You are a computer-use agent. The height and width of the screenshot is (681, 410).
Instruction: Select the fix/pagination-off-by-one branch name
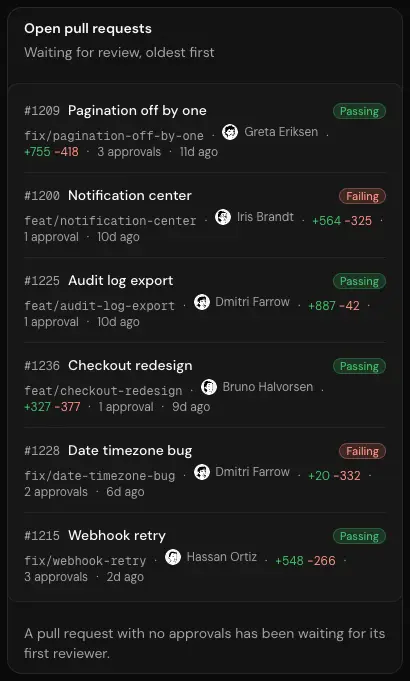(114, 136)
